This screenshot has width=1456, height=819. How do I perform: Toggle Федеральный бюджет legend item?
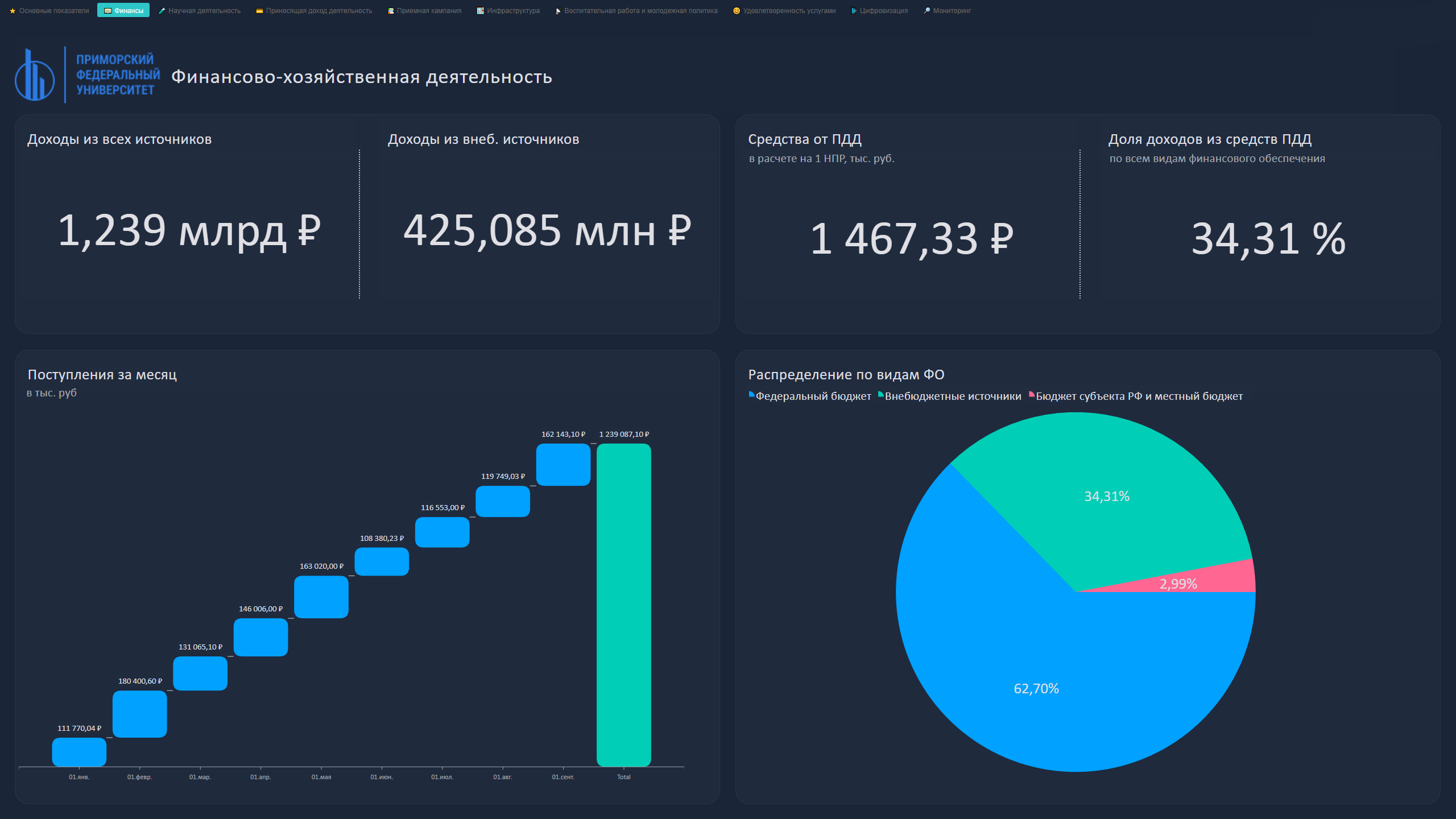813,396
